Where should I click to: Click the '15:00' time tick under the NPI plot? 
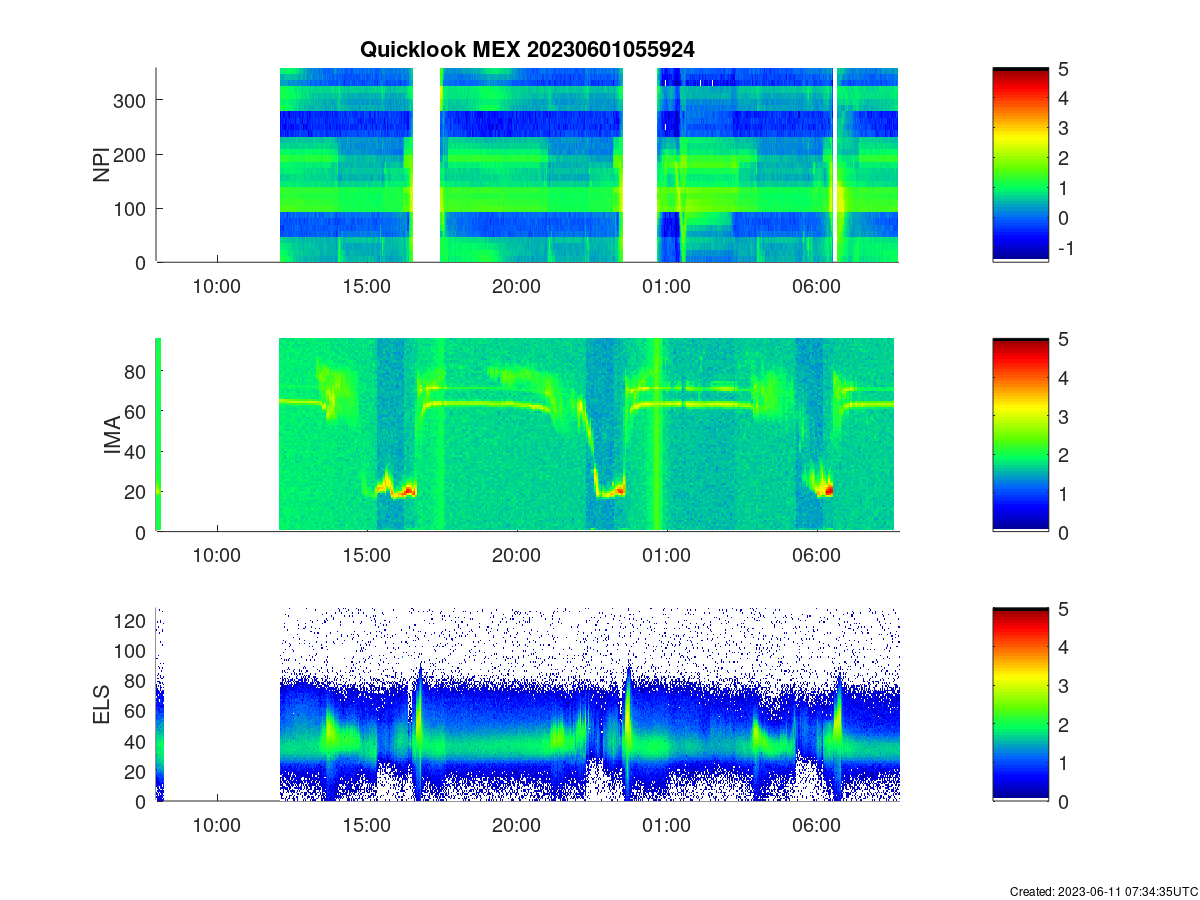tap(367, 285)
